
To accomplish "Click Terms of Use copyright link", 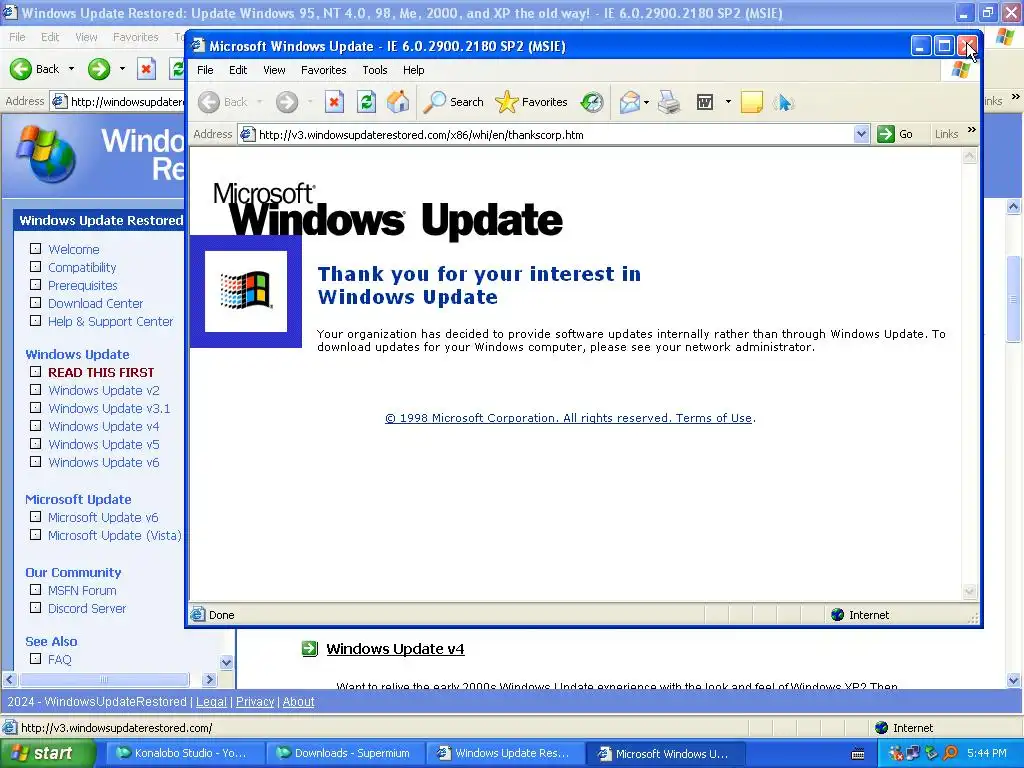I will [x=569, y=418].
